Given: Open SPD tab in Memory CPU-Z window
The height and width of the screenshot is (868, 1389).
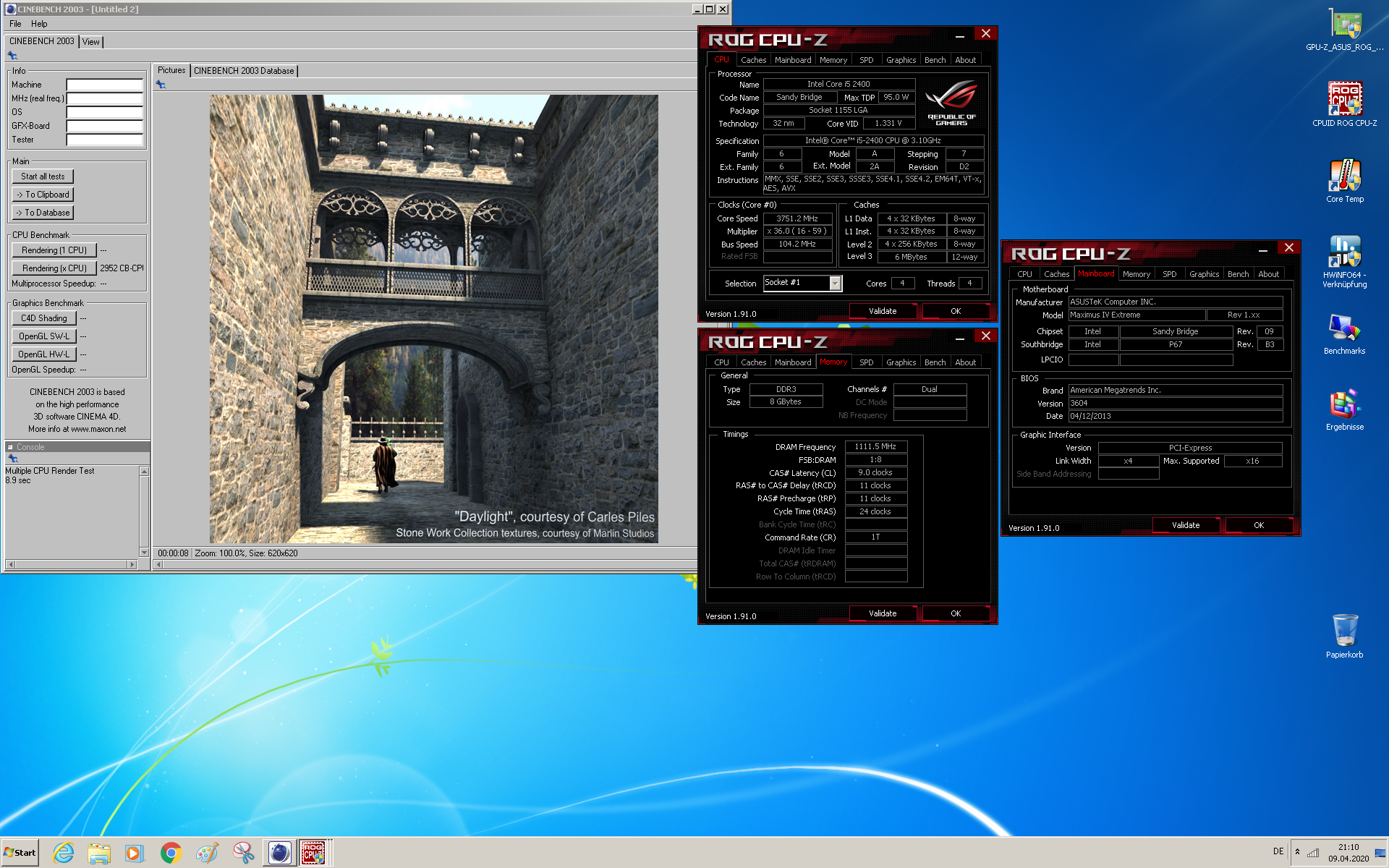Looking at the screenshot, I should 866,362.
